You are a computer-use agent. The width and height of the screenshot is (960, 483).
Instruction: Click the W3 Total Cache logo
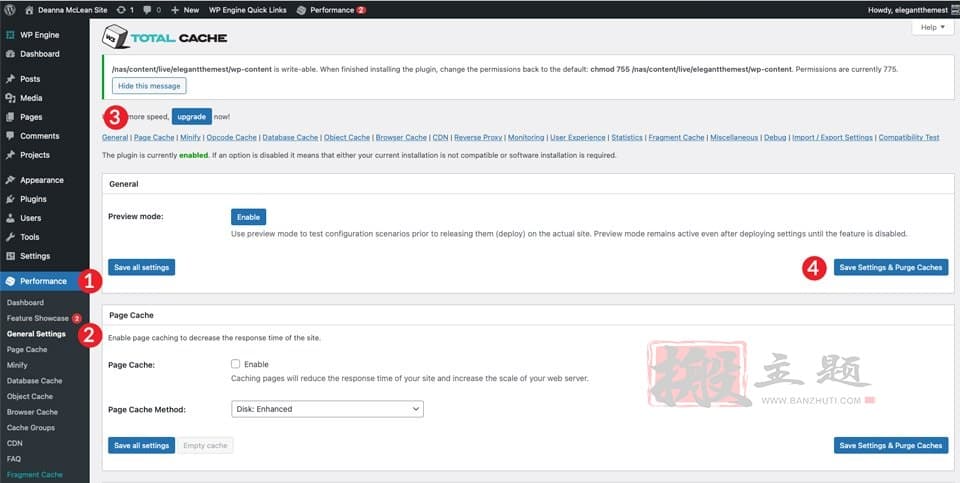tap(165, 37)
